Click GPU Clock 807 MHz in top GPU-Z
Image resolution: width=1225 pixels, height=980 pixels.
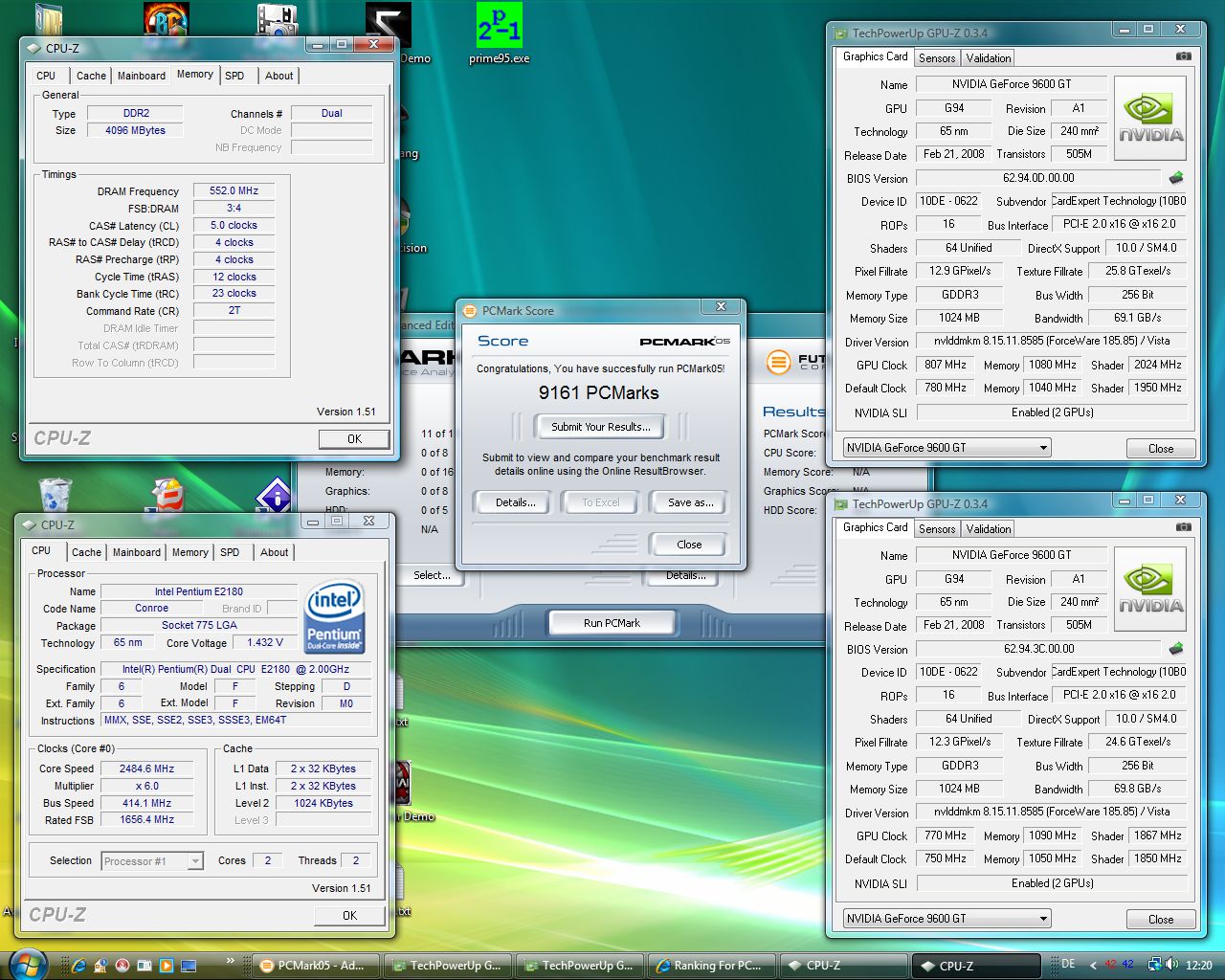point(946,365)
